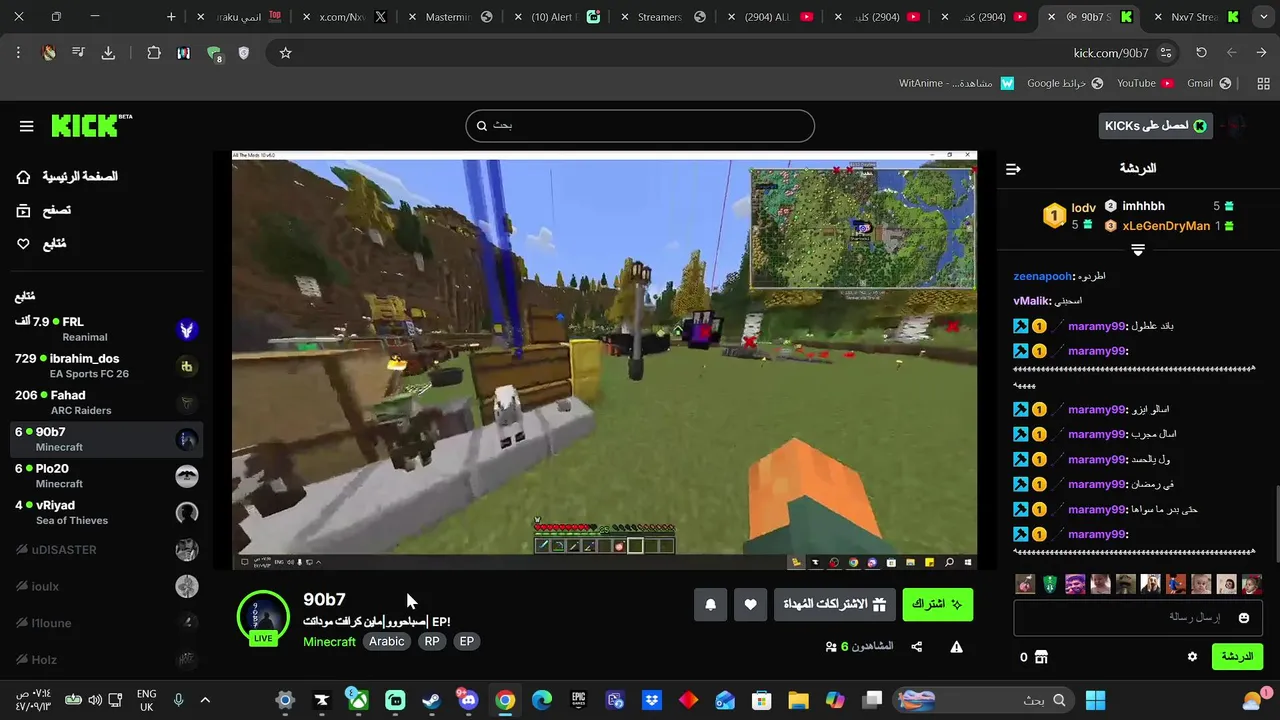Switch to the (10) Alert browser tab
1280x720 pixels.
(x=555, y=17)
